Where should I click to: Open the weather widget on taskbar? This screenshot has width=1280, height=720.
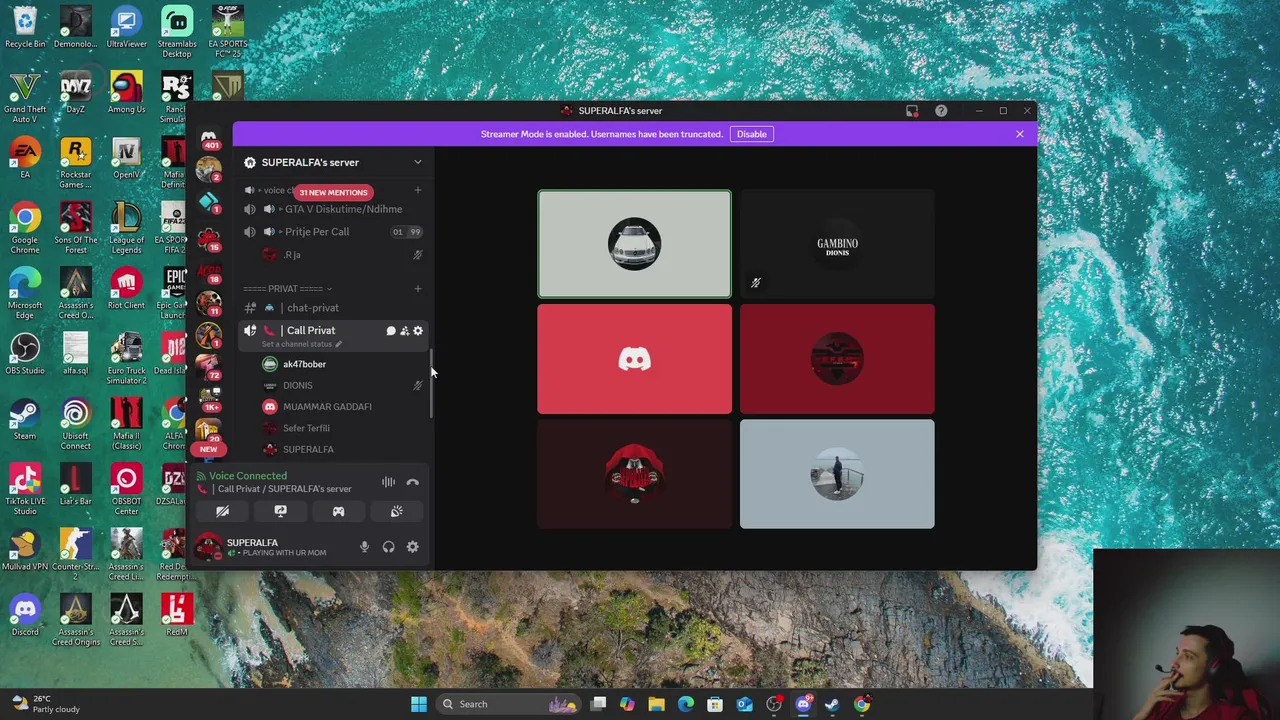coord(45,704)
